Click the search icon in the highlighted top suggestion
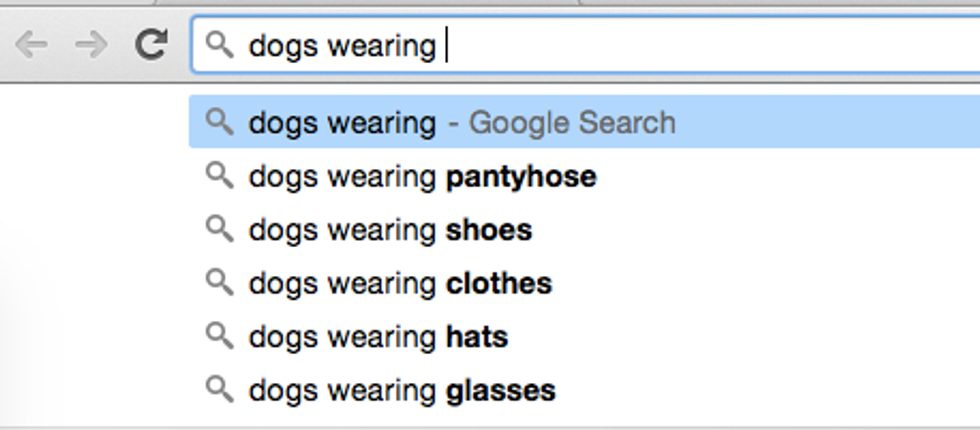Viewport: 980px width, 430px height. coord(219,122)
